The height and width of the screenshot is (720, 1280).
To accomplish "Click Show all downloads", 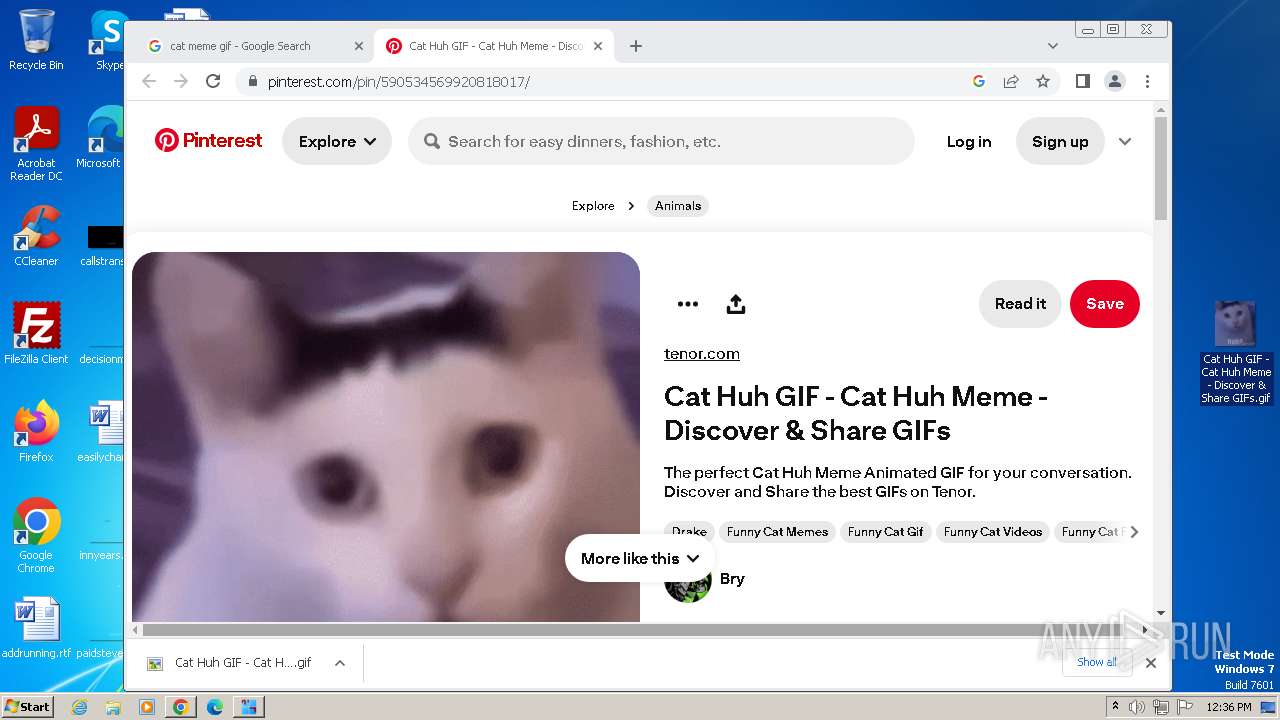I will tap(1097, 662).
